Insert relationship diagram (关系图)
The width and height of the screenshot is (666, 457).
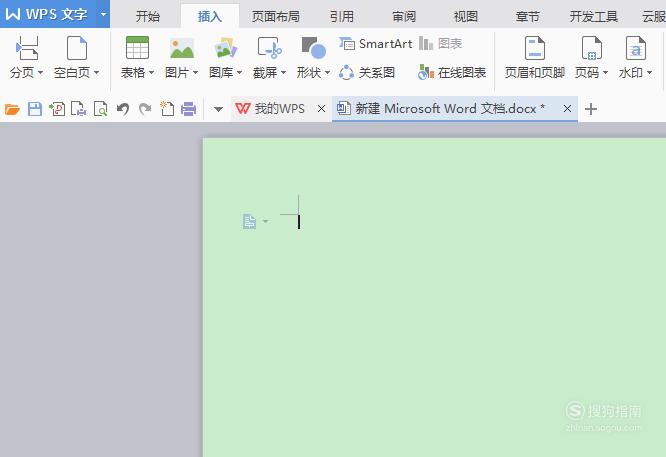click(x=367, y=73)
